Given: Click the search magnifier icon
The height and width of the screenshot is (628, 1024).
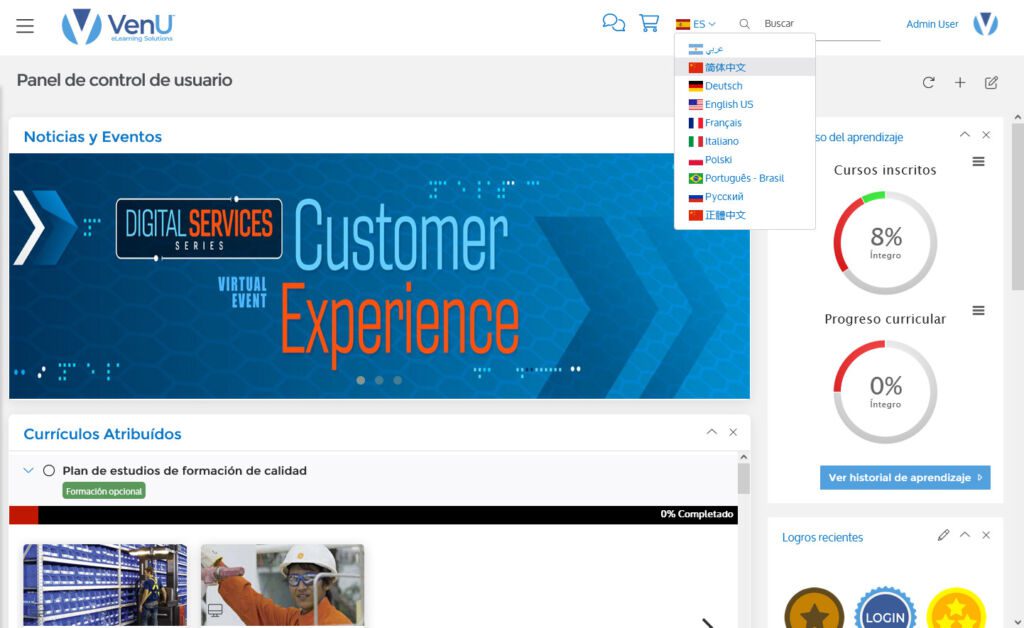Looking at the screenshot, I should (744, 23).
